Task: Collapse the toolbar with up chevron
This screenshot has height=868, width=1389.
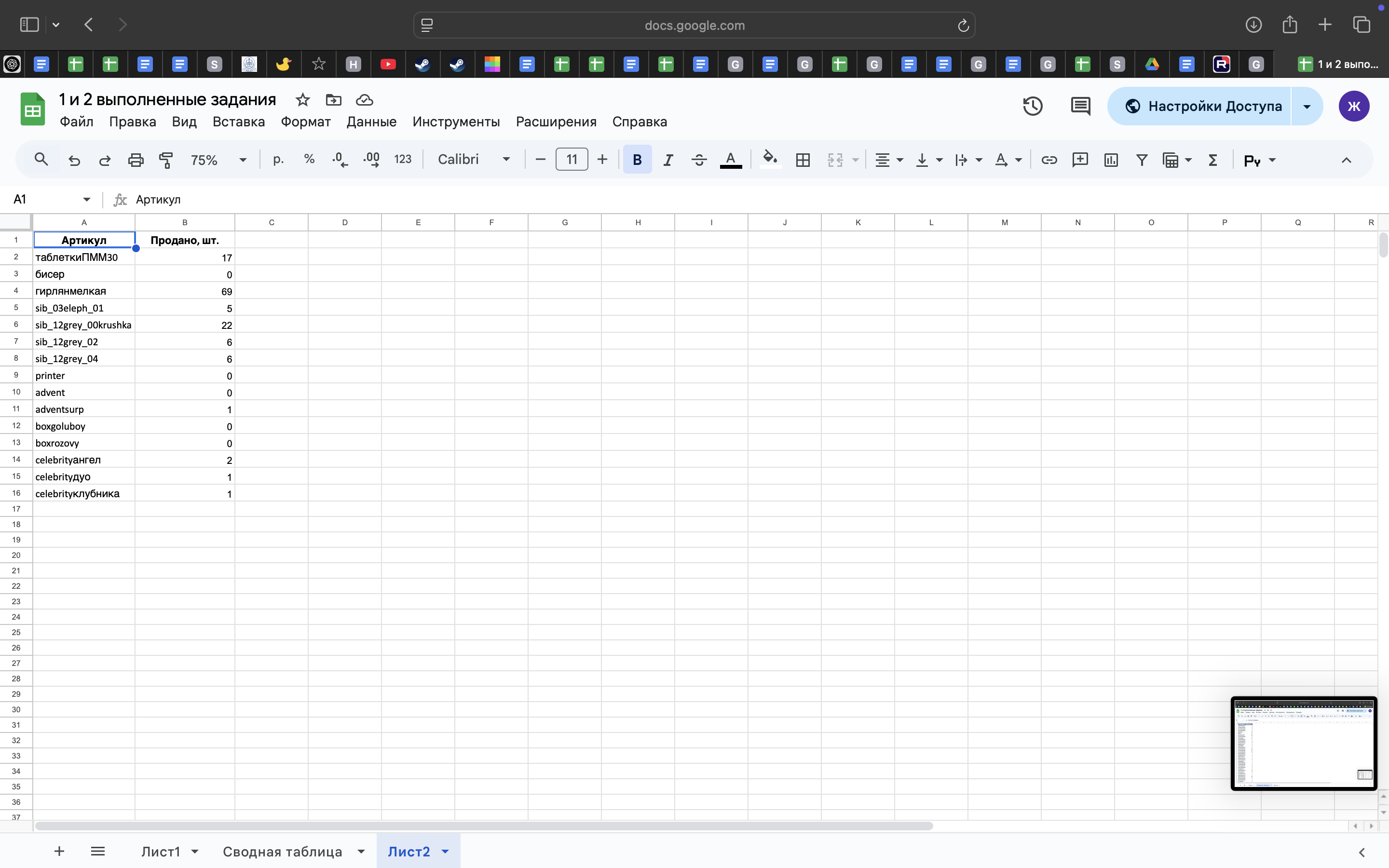Action: (x=1346, y=160)
